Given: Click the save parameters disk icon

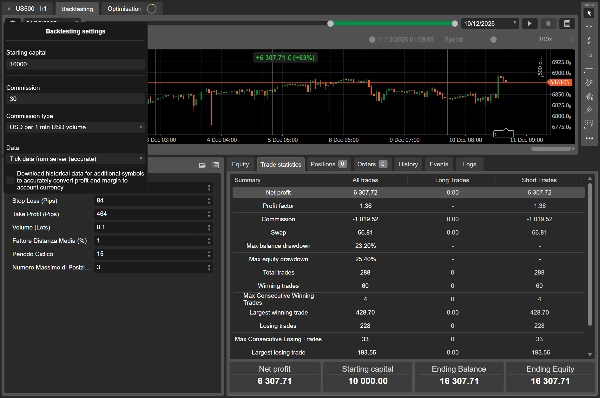Looking at the screenshot, I should (216, 165).
